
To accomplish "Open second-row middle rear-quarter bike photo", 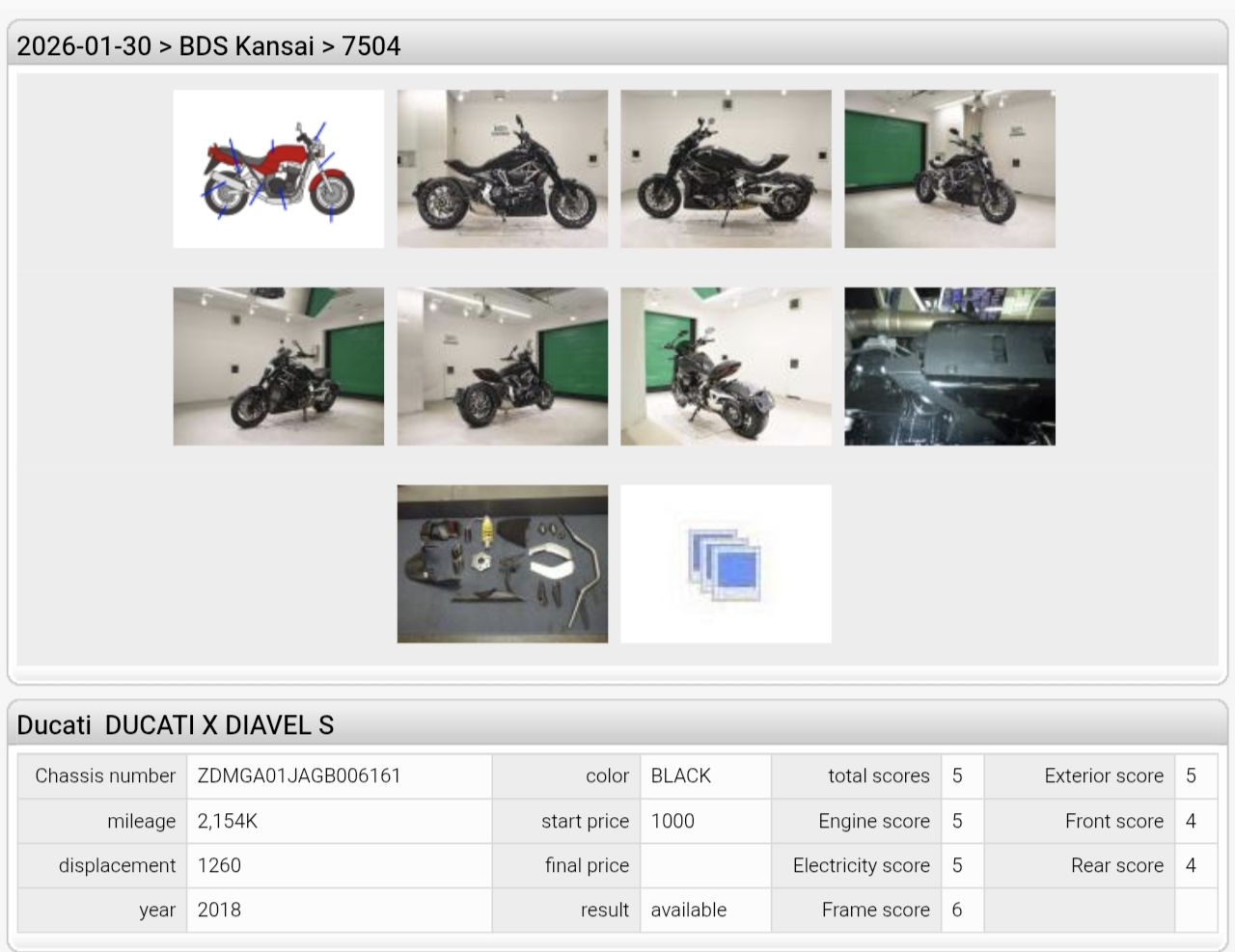I will click(502, 367).
